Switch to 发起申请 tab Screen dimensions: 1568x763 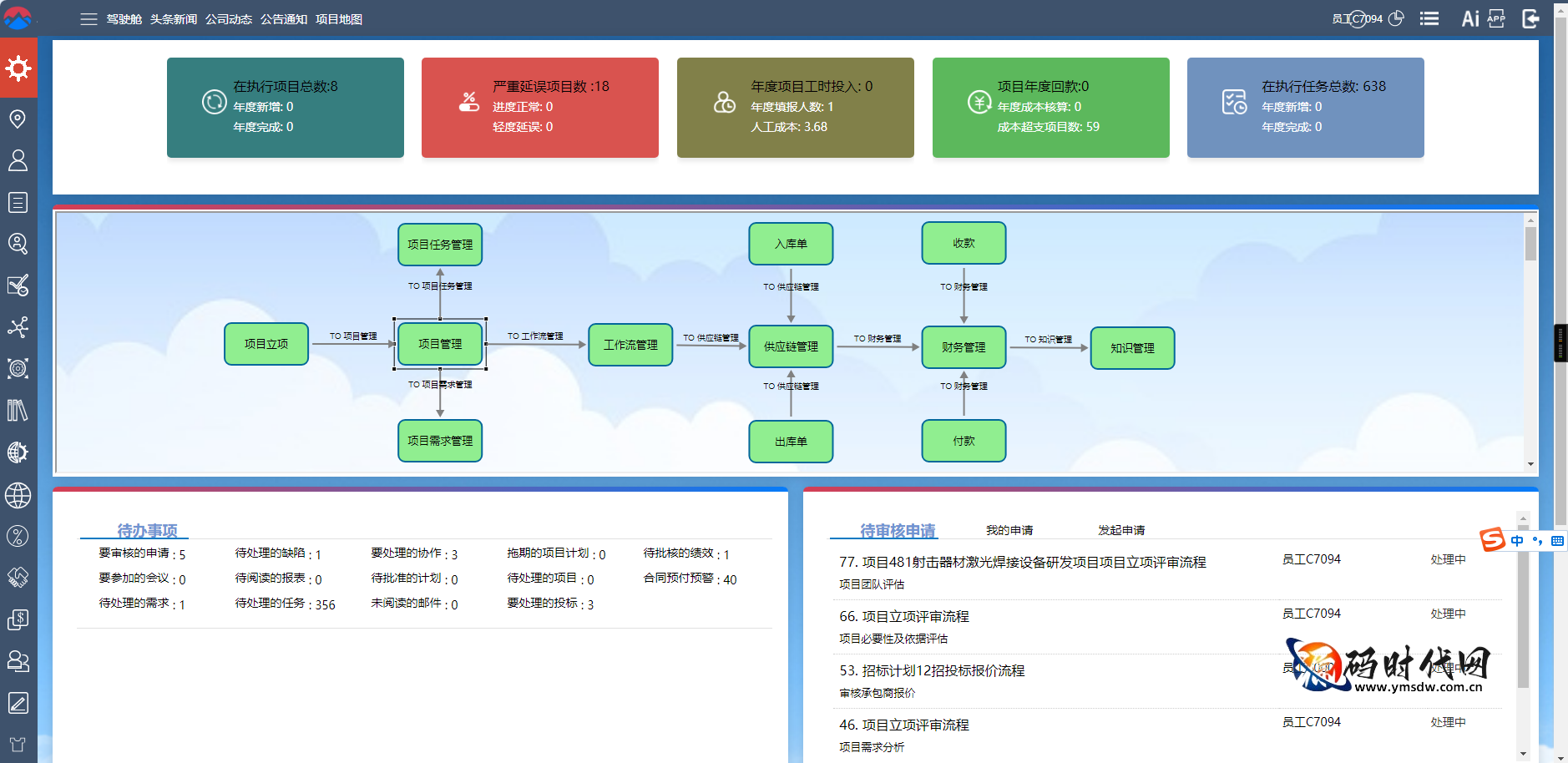pyautogui.click(x=1121, y=530)
